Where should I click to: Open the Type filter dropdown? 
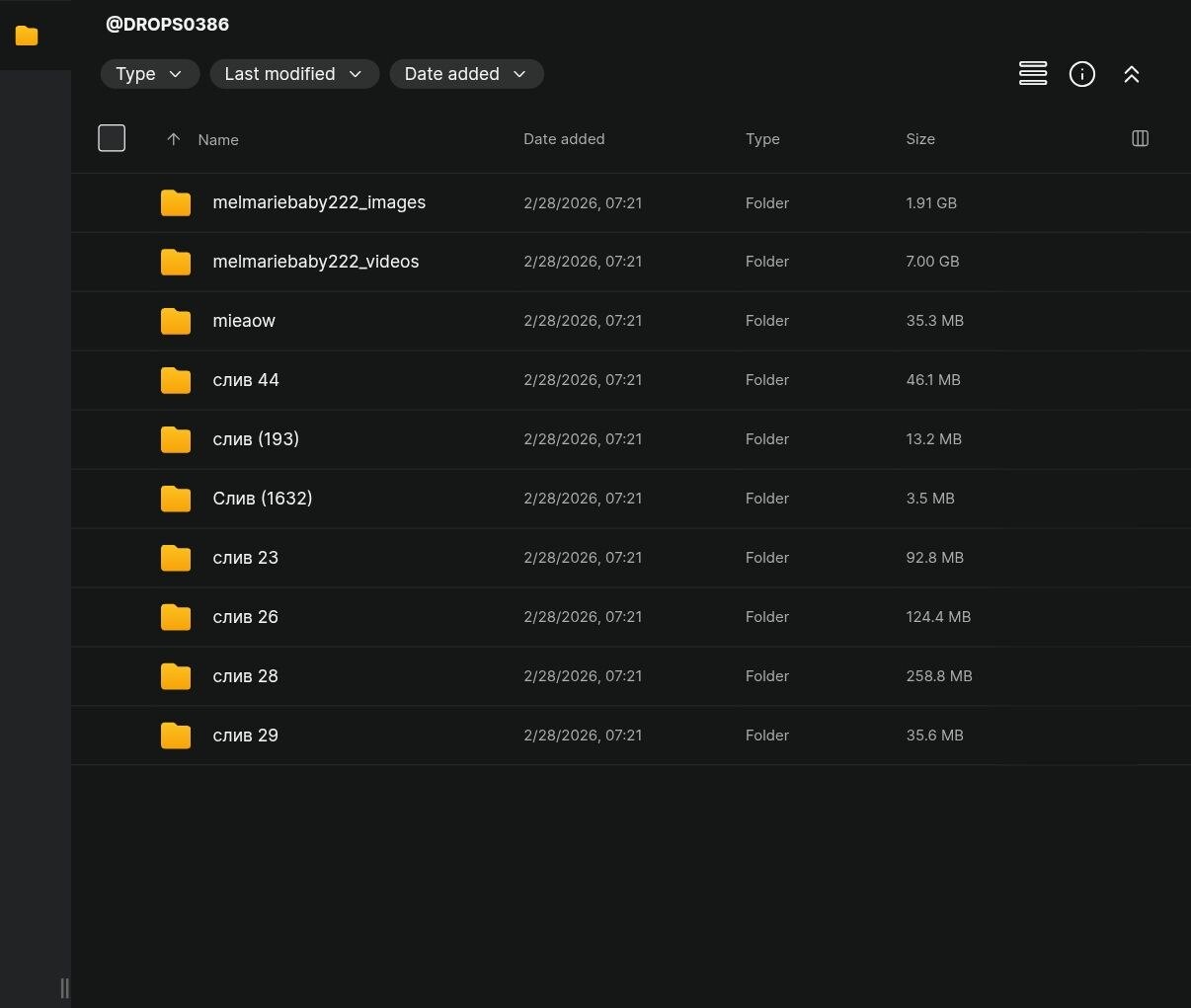click(x=149, y=74)
